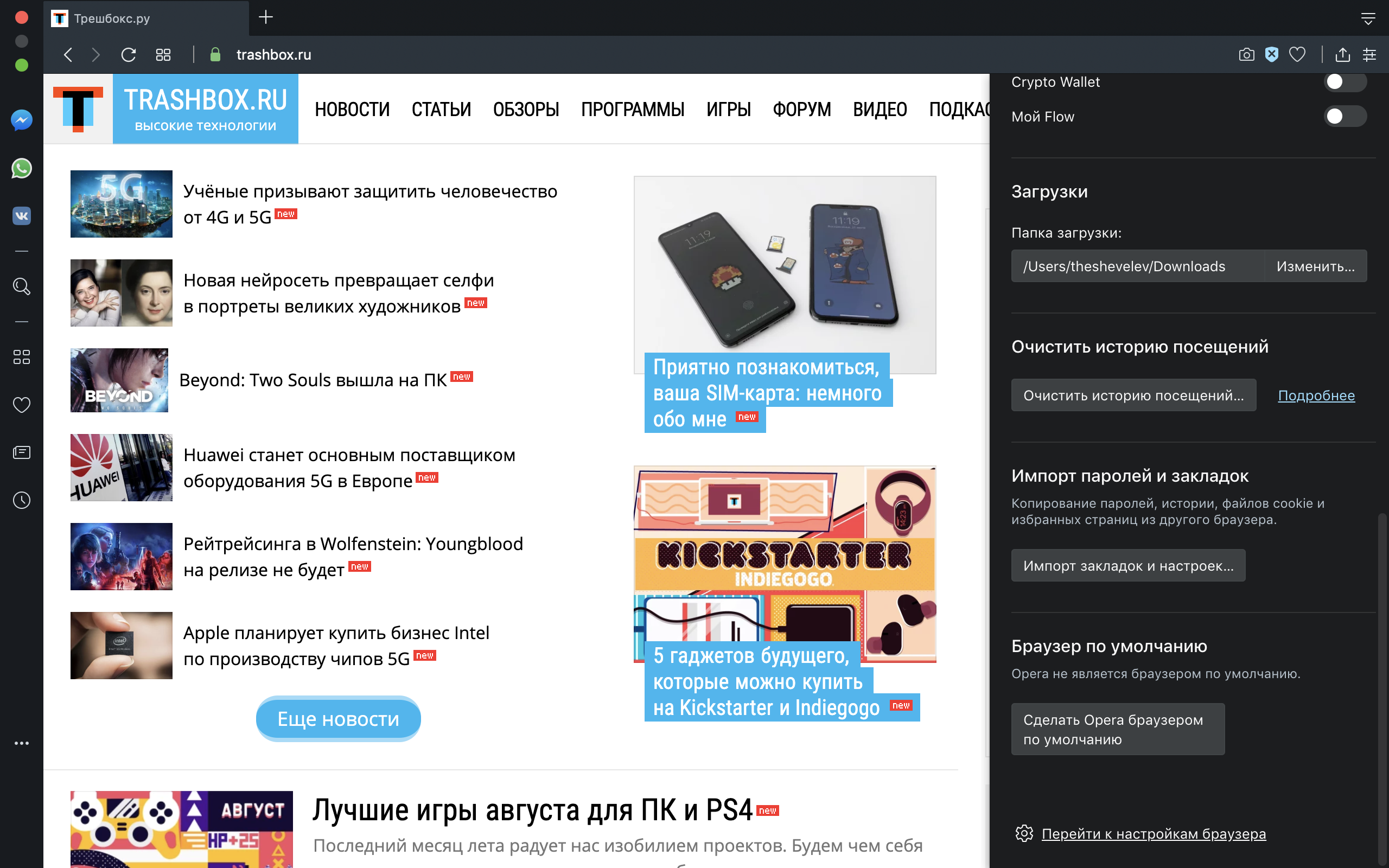The width and height of the screenshot is (1389, 868).
Task: Open WhatsApp in the sidebar
Action: (21, 168)
